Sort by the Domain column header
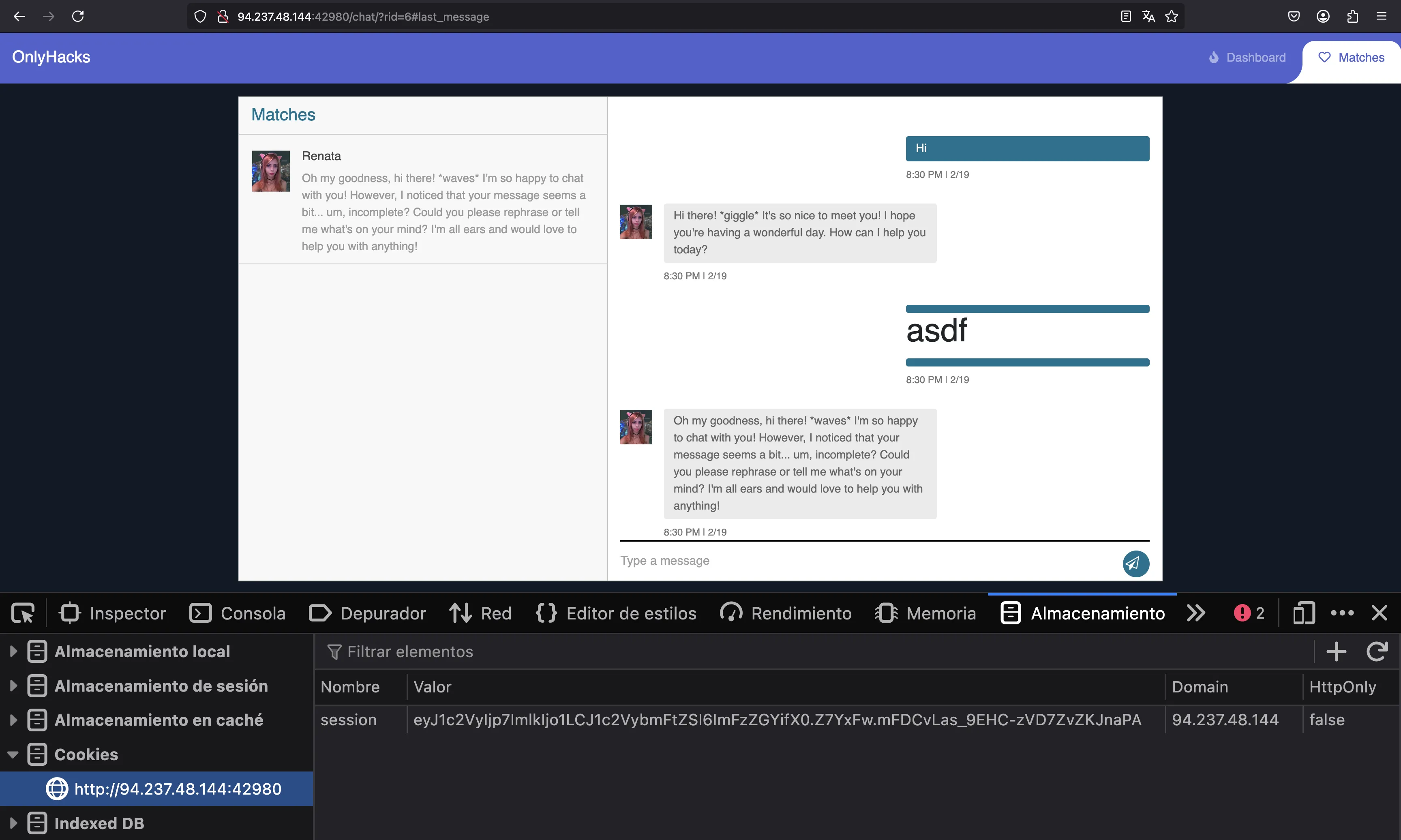1401x840 pixels. pyautogui.click(x=1234, y=687)
